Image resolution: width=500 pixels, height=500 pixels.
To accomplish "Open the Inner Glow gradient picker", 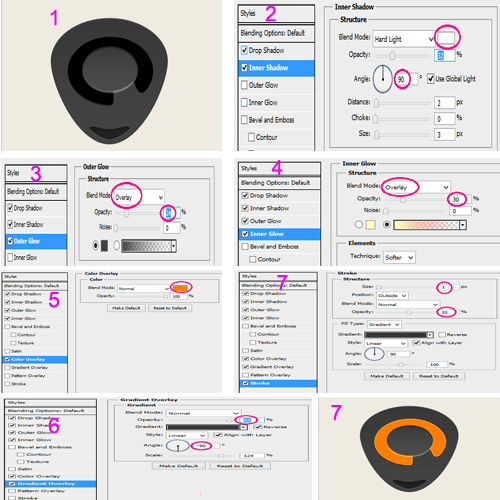I will (429, 225).
